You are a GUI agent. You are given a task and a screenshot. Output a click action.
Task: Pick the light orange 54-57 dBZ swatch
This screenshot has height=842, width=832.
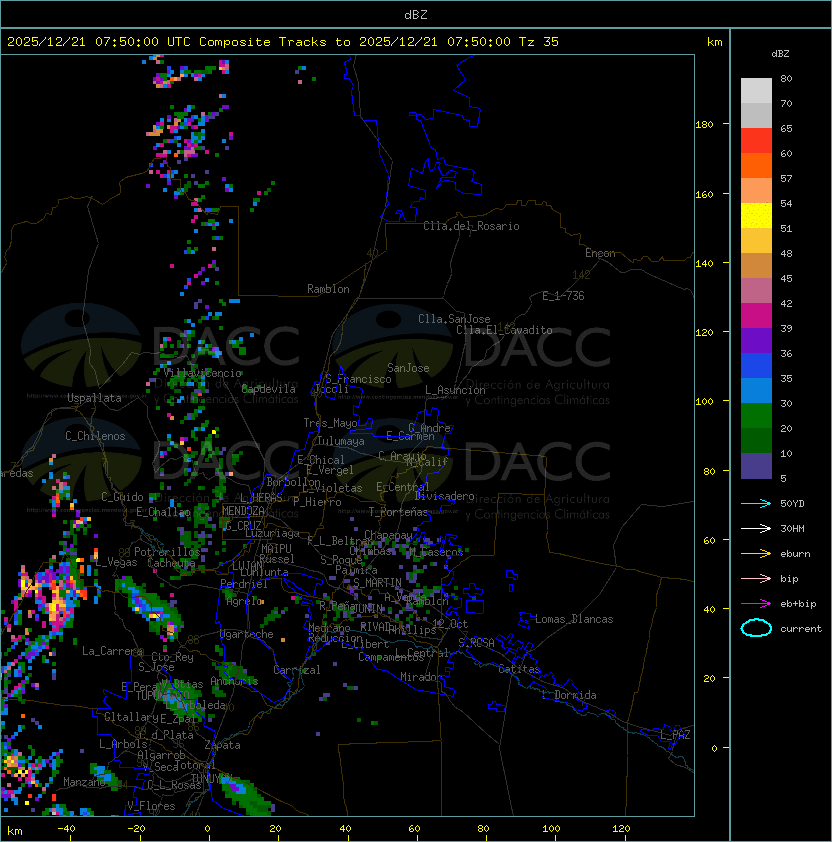(x=756, y=191)
